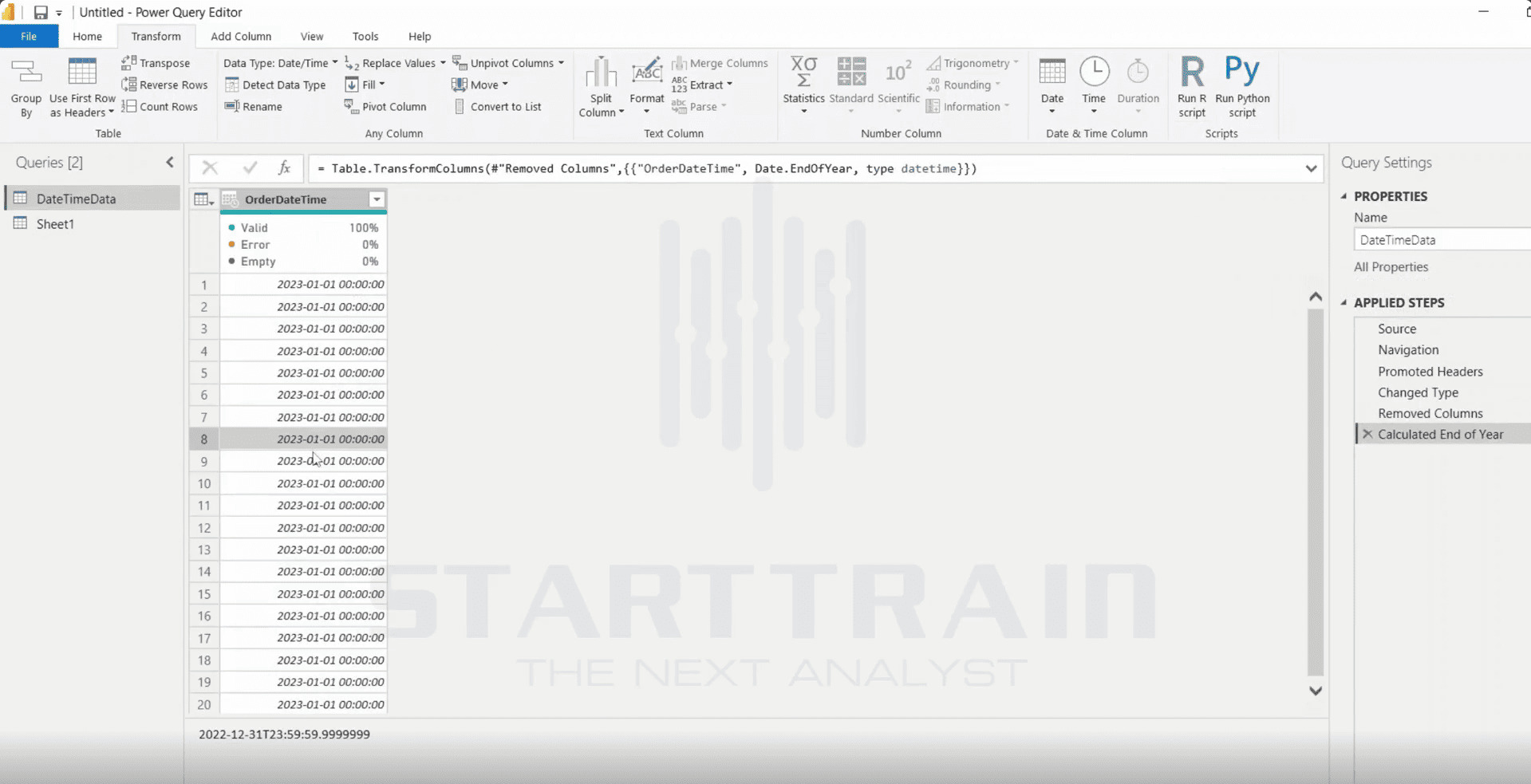Switch to the View tab
Viewport: 1531px width, 784px height.
point(312,37)
